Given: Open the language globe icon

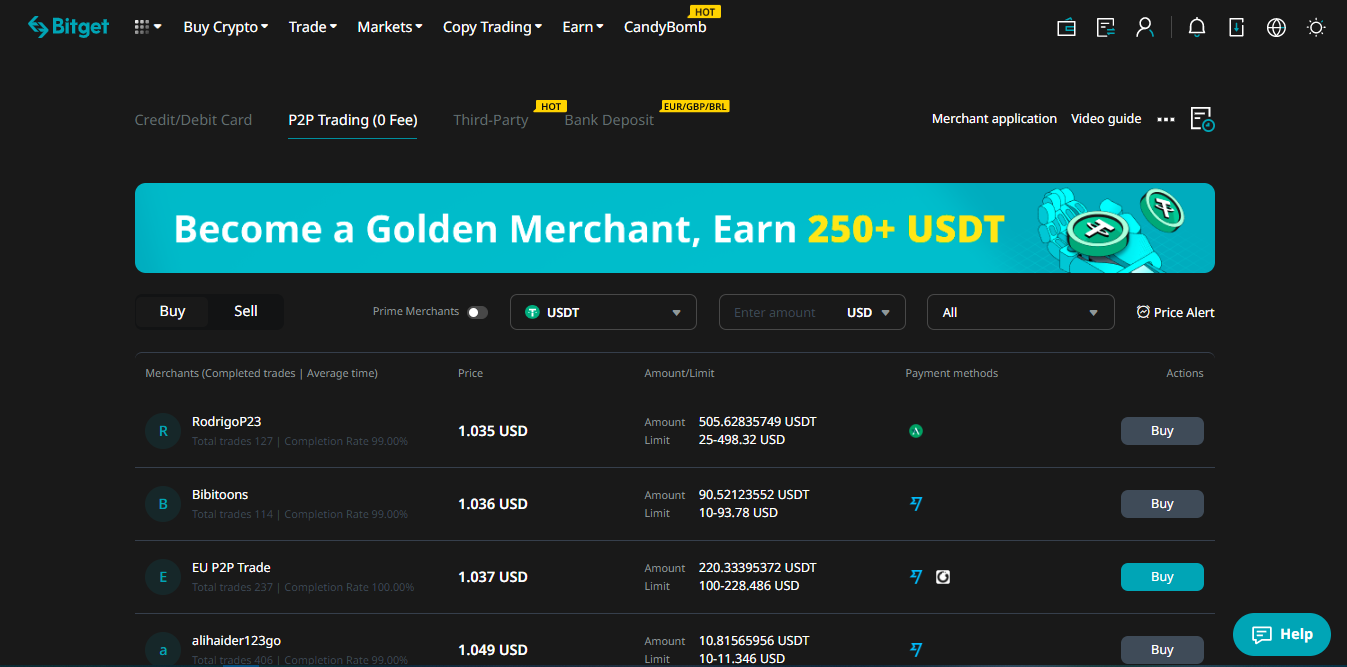Looking at the screenshot, I should [1276, 27].
